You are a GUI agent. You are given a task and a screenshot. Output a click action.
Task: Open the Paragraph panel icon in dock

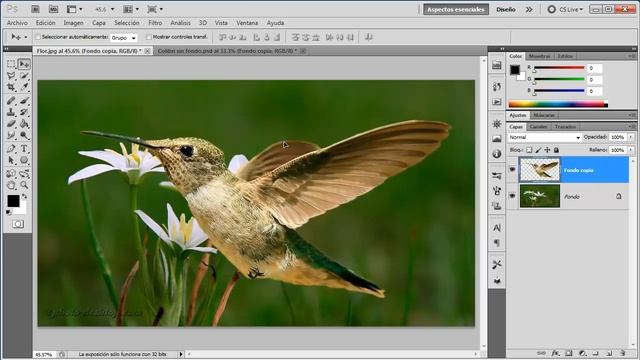[x=497, y=243]
